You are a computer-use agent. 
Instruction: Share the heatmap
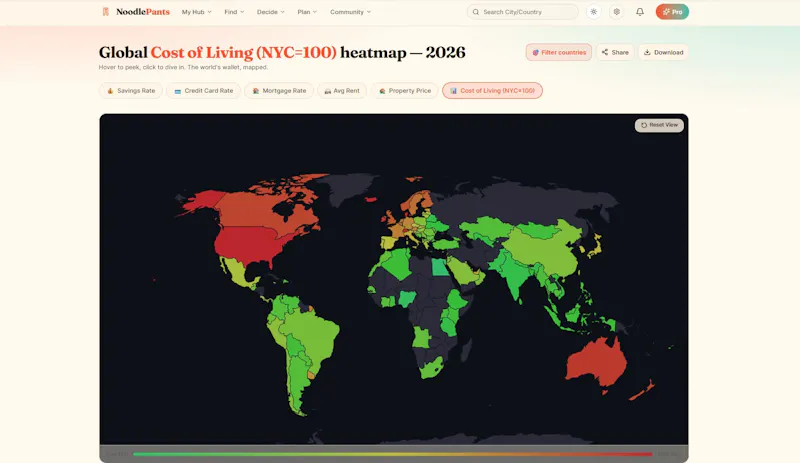[615, 52]
